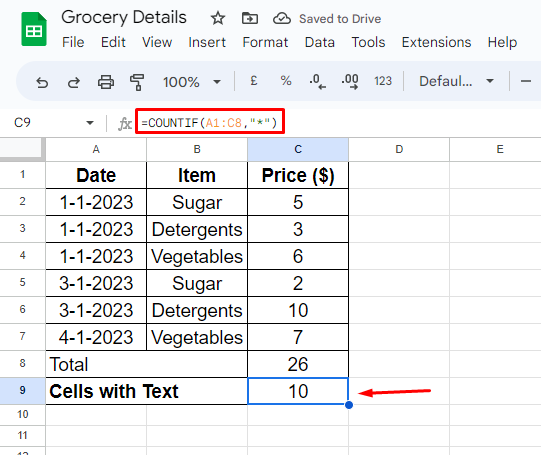Click price cell showing 6

(x=298, y=256)
